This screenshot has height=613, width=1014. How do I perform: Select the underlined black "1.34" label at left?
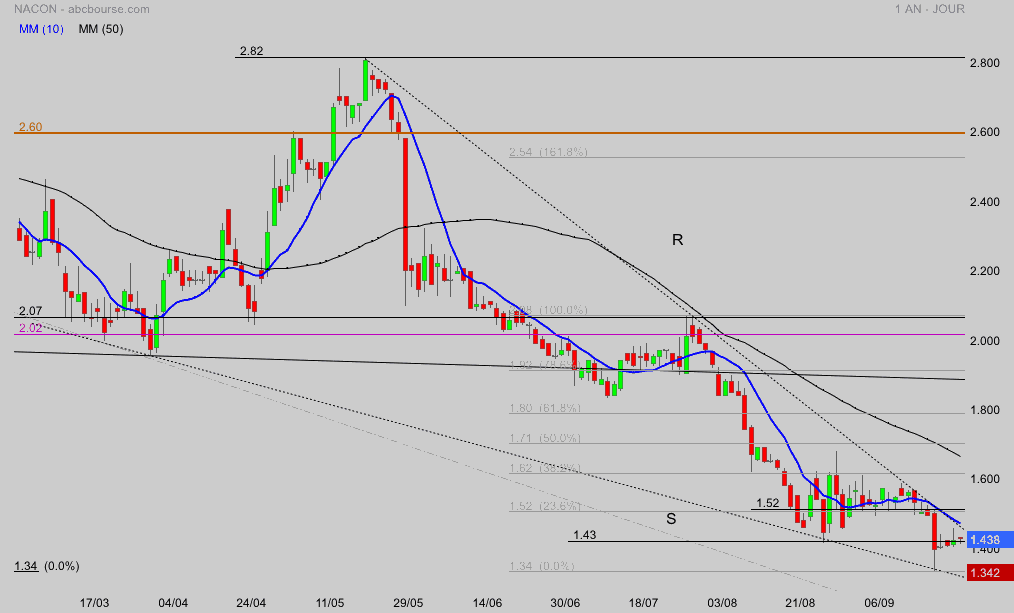(26, 566)
